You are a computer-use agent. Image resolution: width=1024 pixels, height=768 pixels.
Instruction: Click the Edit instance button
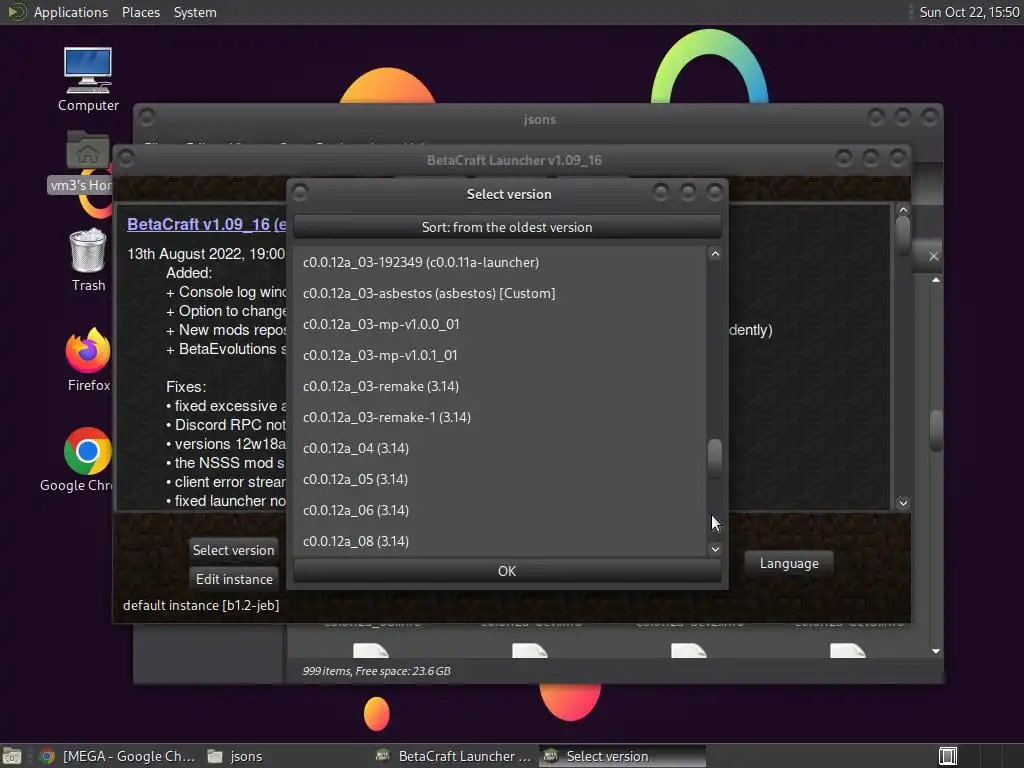click(234, 579)
